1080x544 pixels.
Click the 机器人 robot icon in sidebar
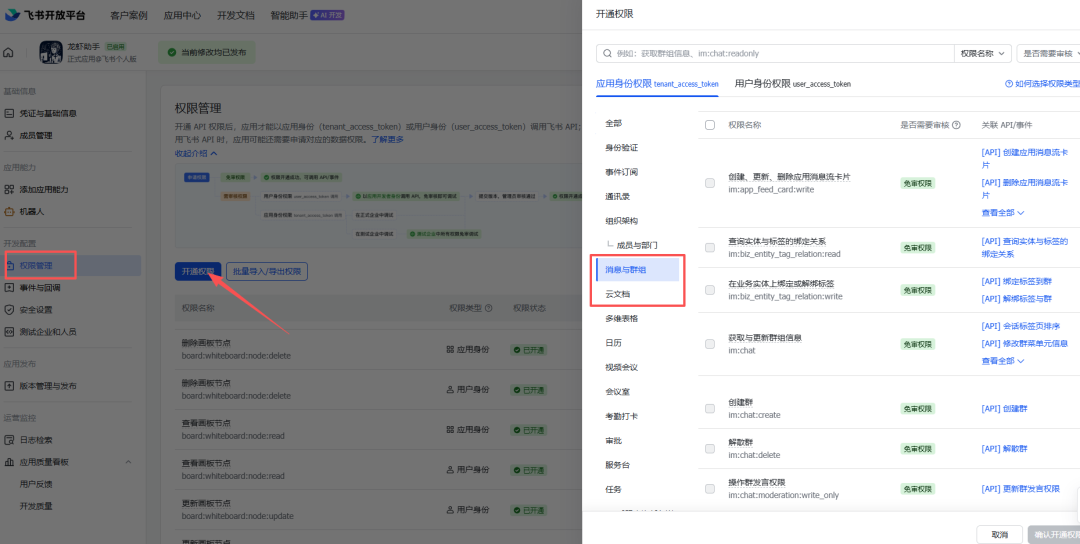coord(10,211)
